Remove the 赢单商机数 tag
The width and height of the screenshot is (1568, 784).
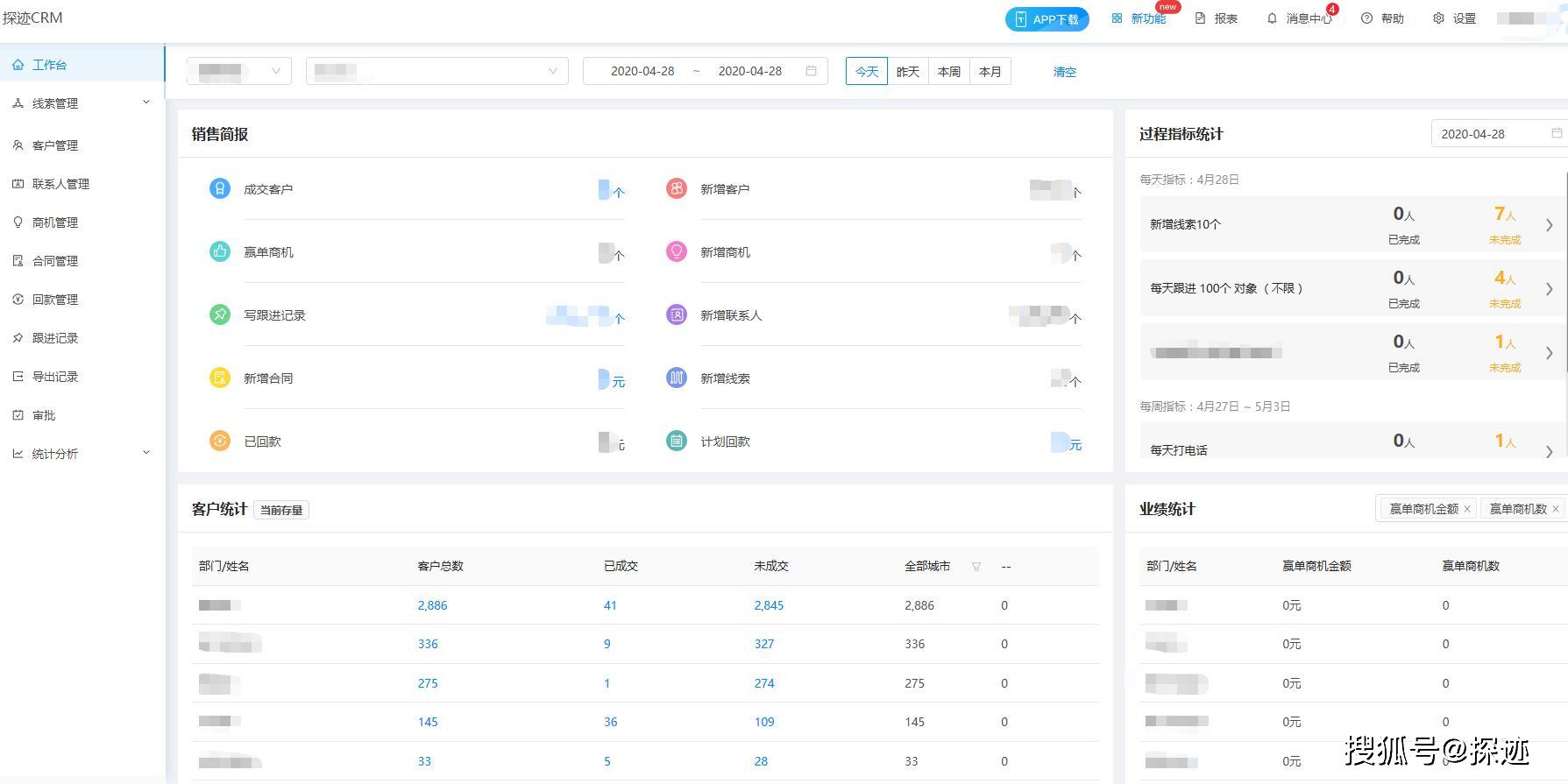click(x=1556, y=509)
